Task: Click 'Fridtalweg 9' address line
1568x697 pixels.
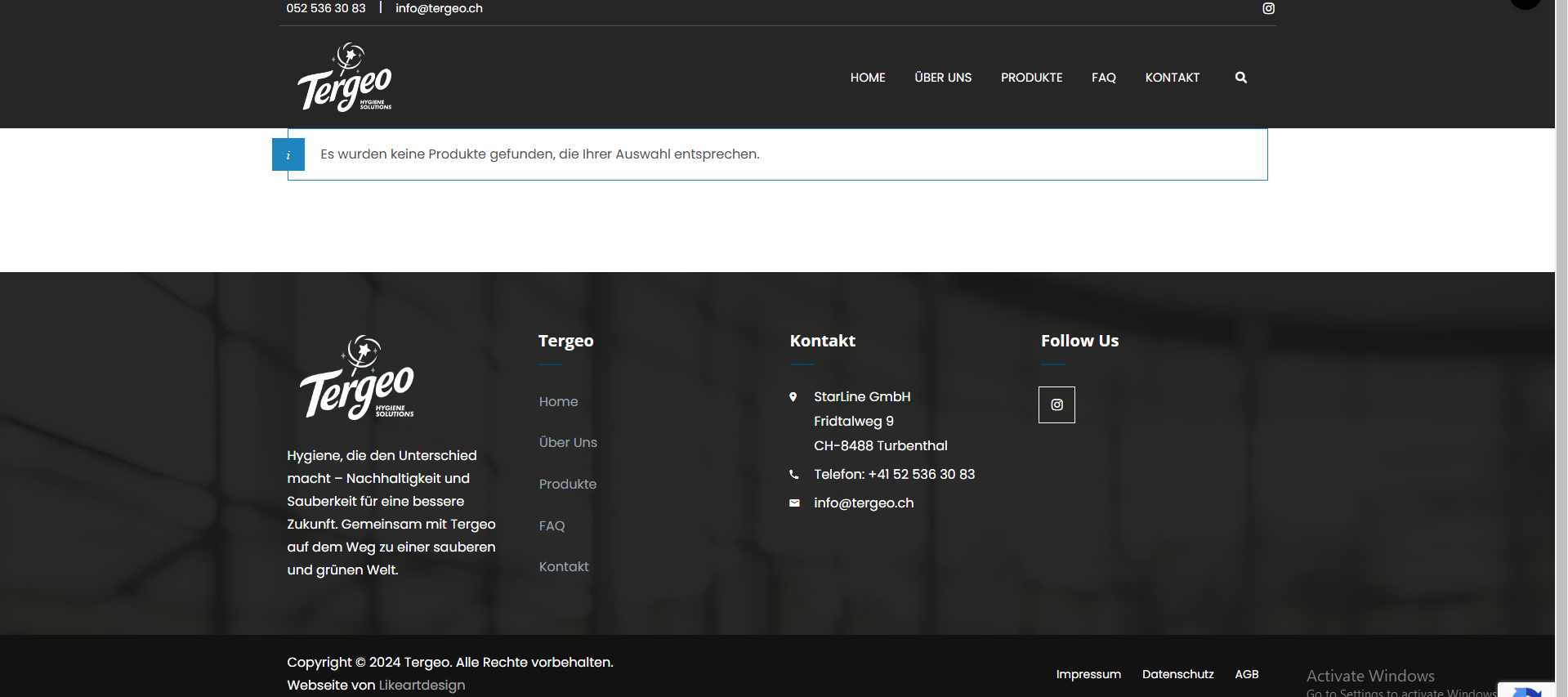Action: coord(854,422)
